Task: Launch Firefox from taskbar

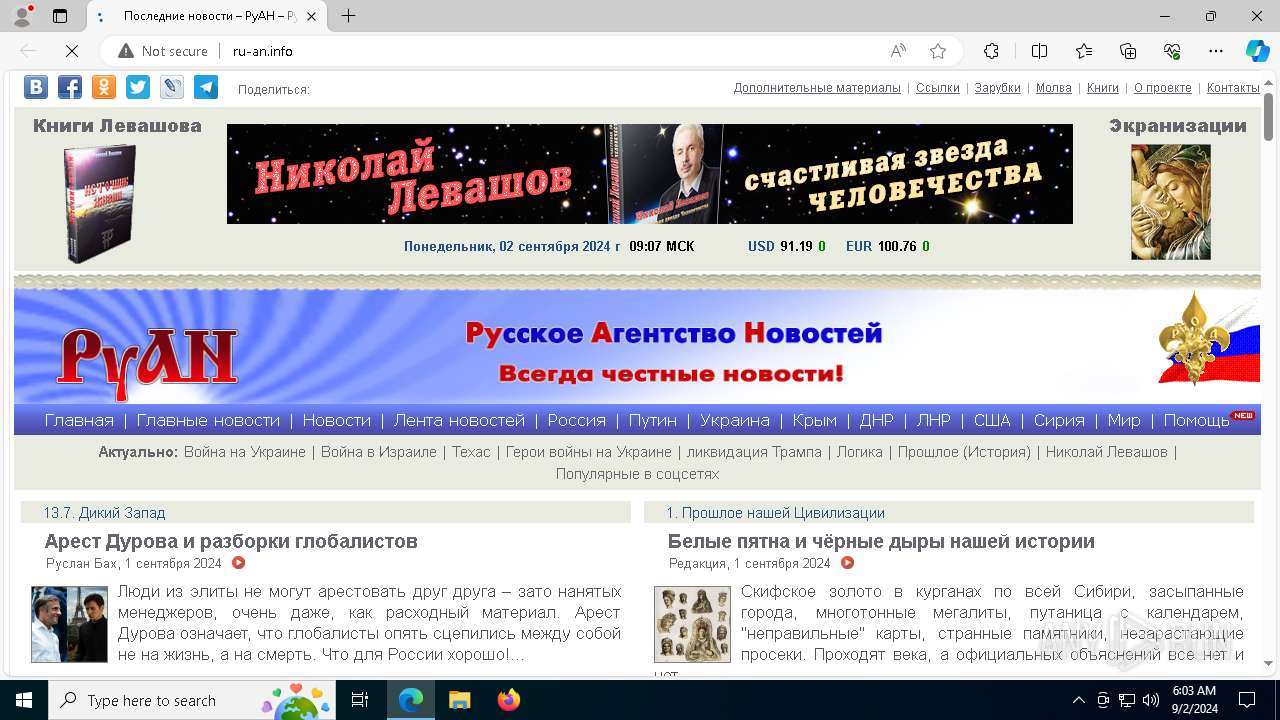Action: 509,700
